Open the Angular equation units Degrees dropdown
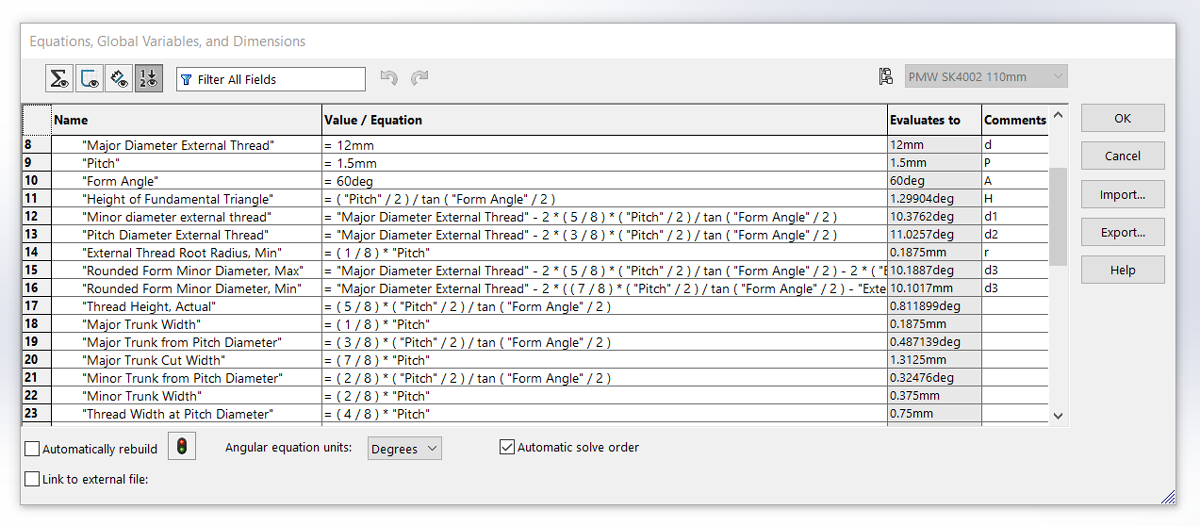Viewport: 1200px width, 526px height. (404, 449)
